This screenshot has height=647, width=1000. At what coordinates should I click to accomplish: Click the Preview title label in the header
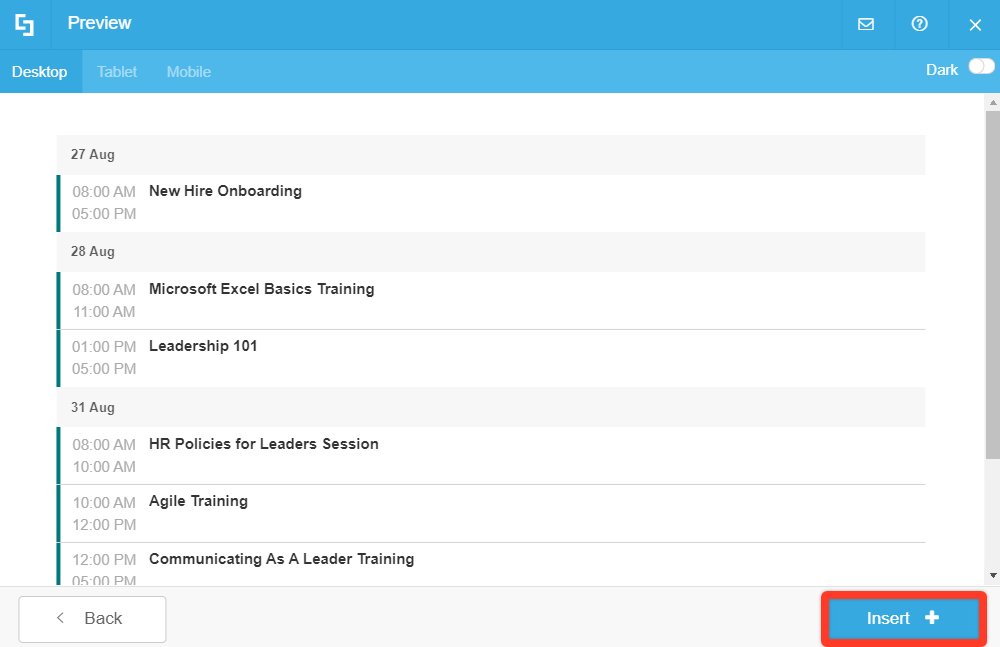tap(98, 23)
